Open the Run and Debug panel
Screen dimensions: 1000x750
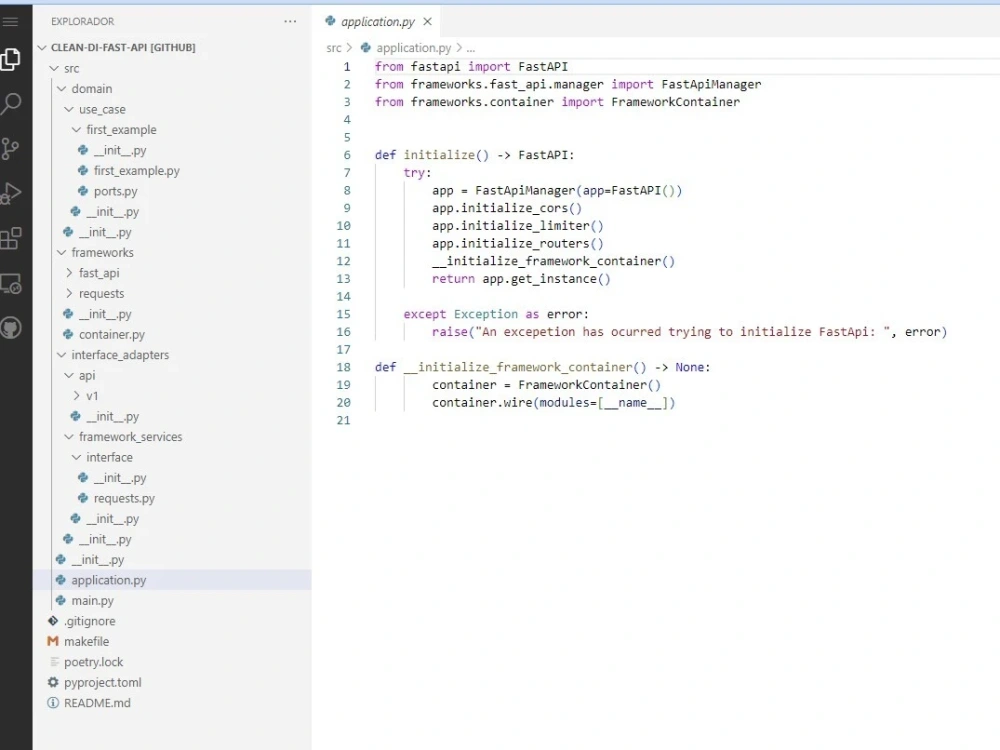(13, 195)
